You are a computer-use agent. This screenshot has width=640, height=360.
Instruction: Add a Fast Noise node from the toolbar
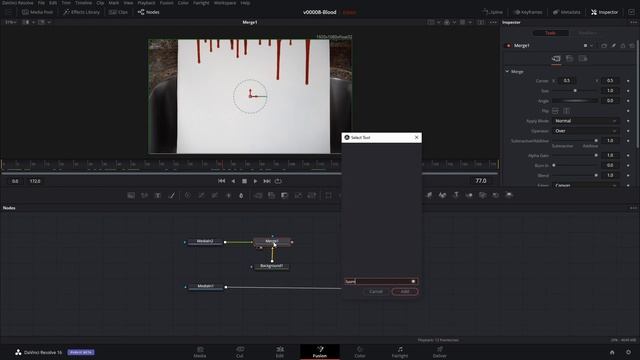pyautogui.click(x=144, y=196)
